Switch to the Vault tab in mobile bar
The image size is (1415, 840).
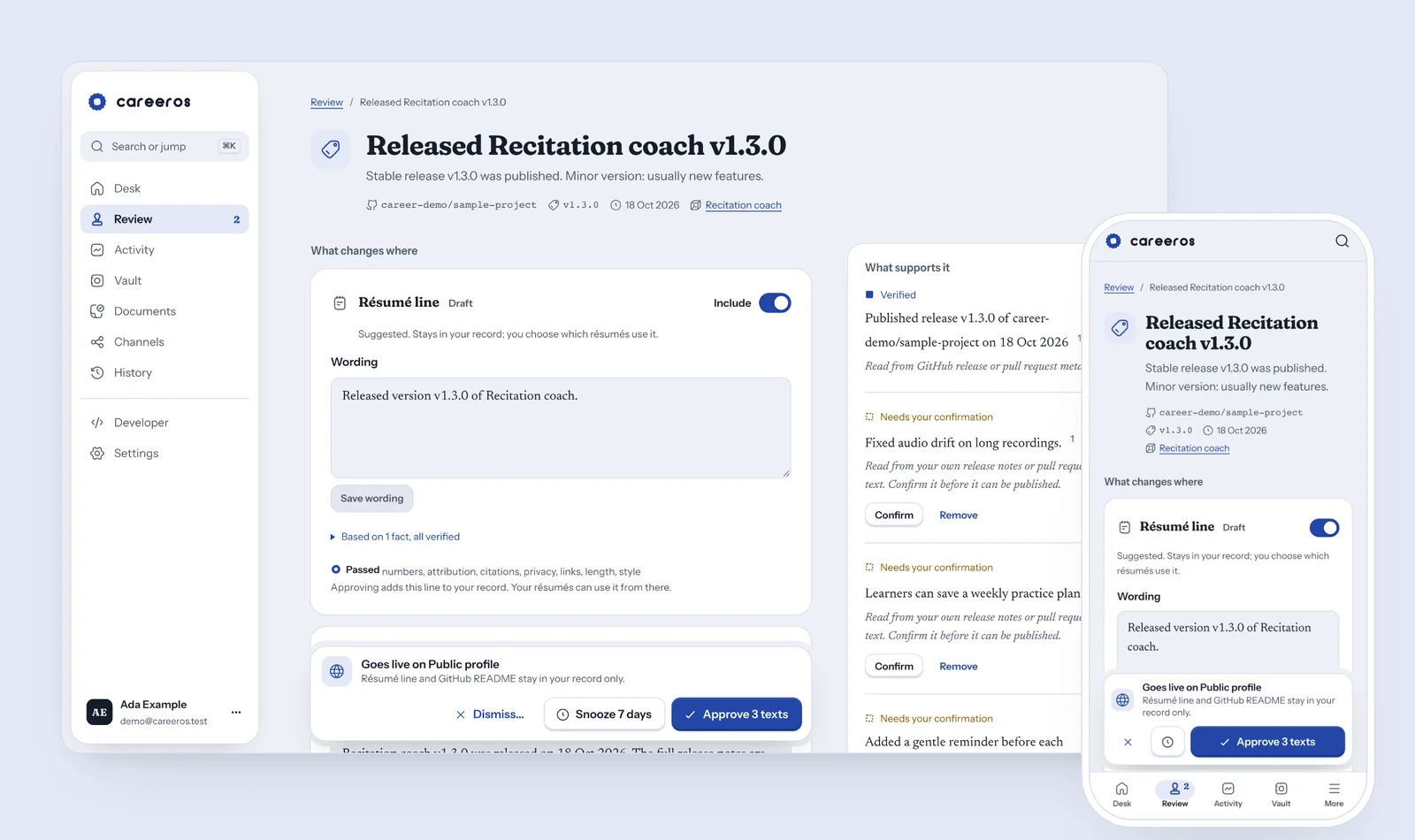[1281, 794]
